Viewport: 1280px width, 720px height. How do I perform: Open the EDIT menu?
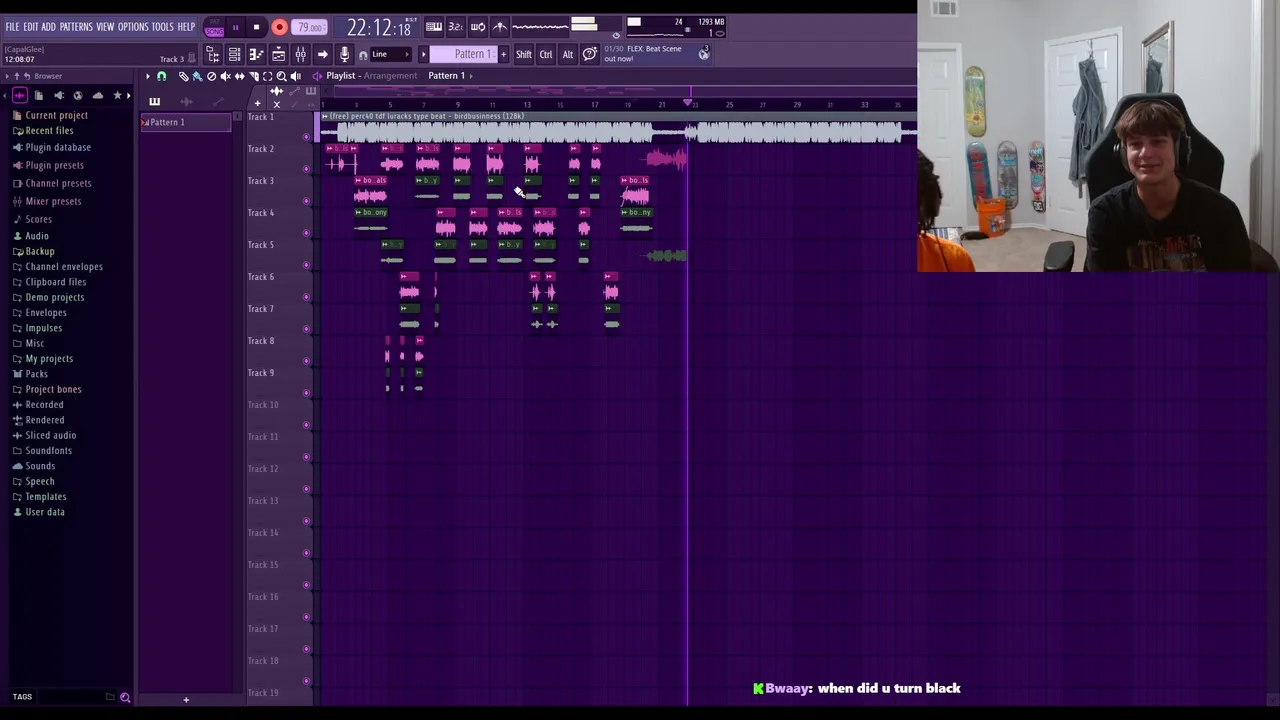31,27
